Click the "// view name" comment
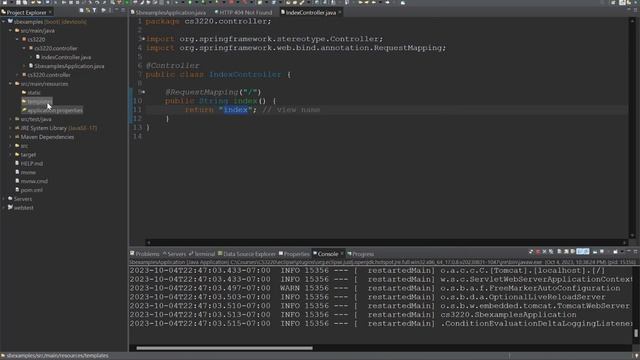The image size is (640, 360). pos(291,110)
